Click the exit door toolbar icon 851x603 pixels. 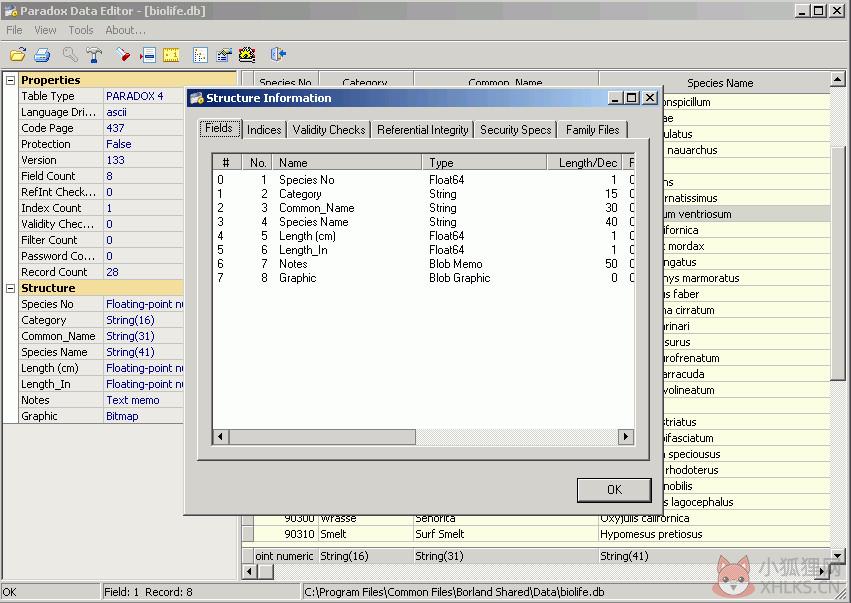[278, 54]
